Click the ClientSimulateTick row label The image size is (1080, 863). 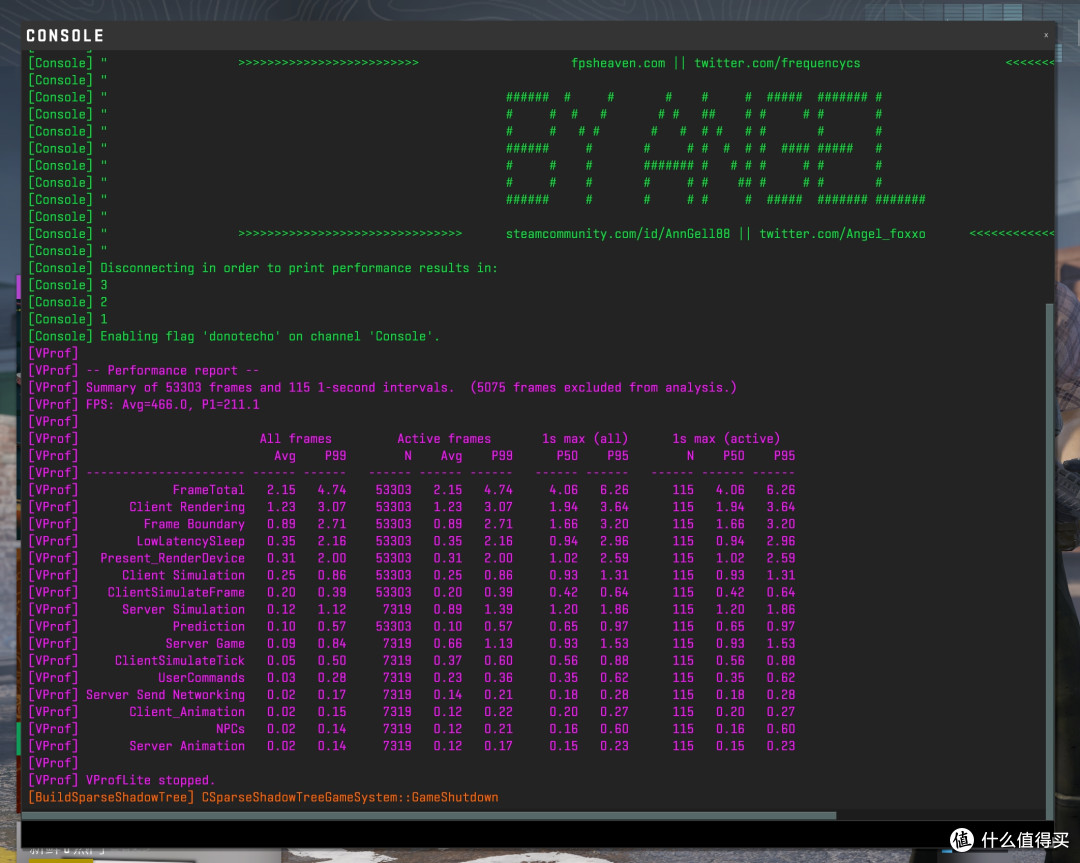[180, 661]
